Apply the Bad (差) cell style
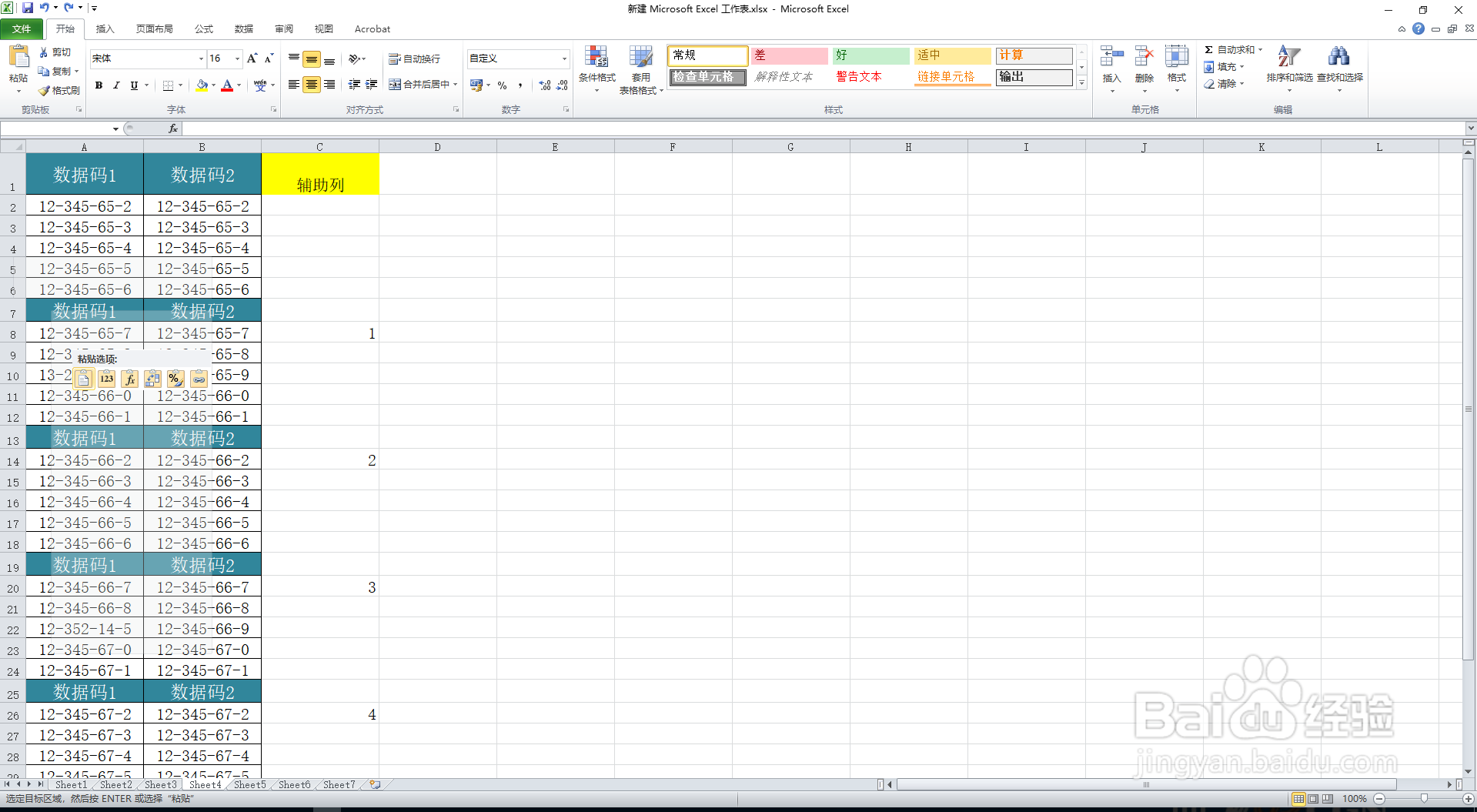This screenshot has width=1477, height=812. [789, 55]
